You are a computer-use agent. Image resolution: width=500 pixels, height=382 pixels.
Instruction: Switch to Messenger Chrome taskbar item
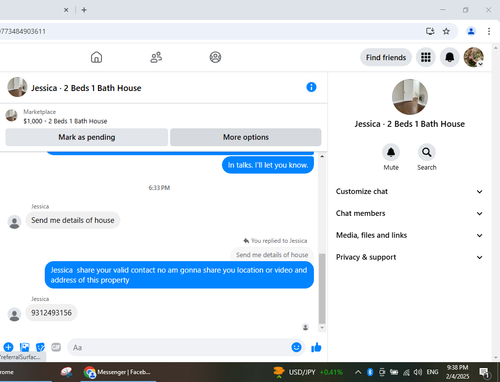[x=118, y=372]
